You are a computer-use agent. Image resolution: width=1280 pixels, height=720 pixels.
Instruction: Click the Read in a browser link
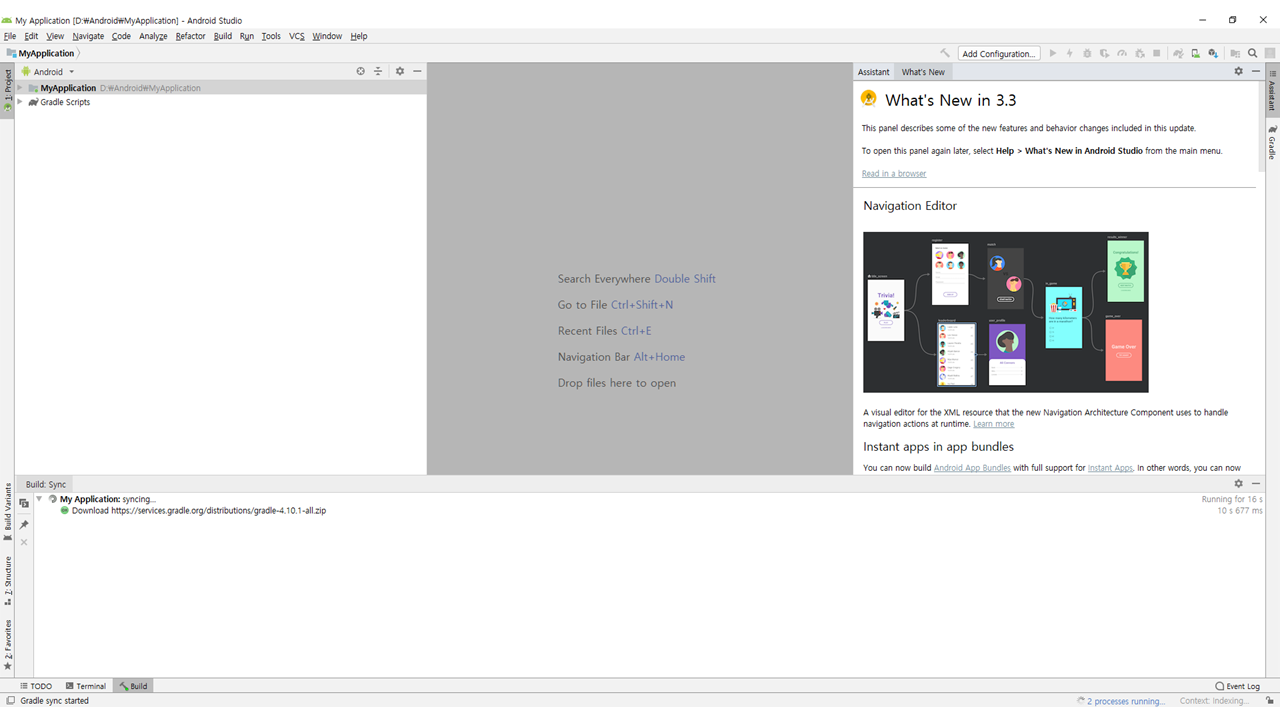point(894,174)
